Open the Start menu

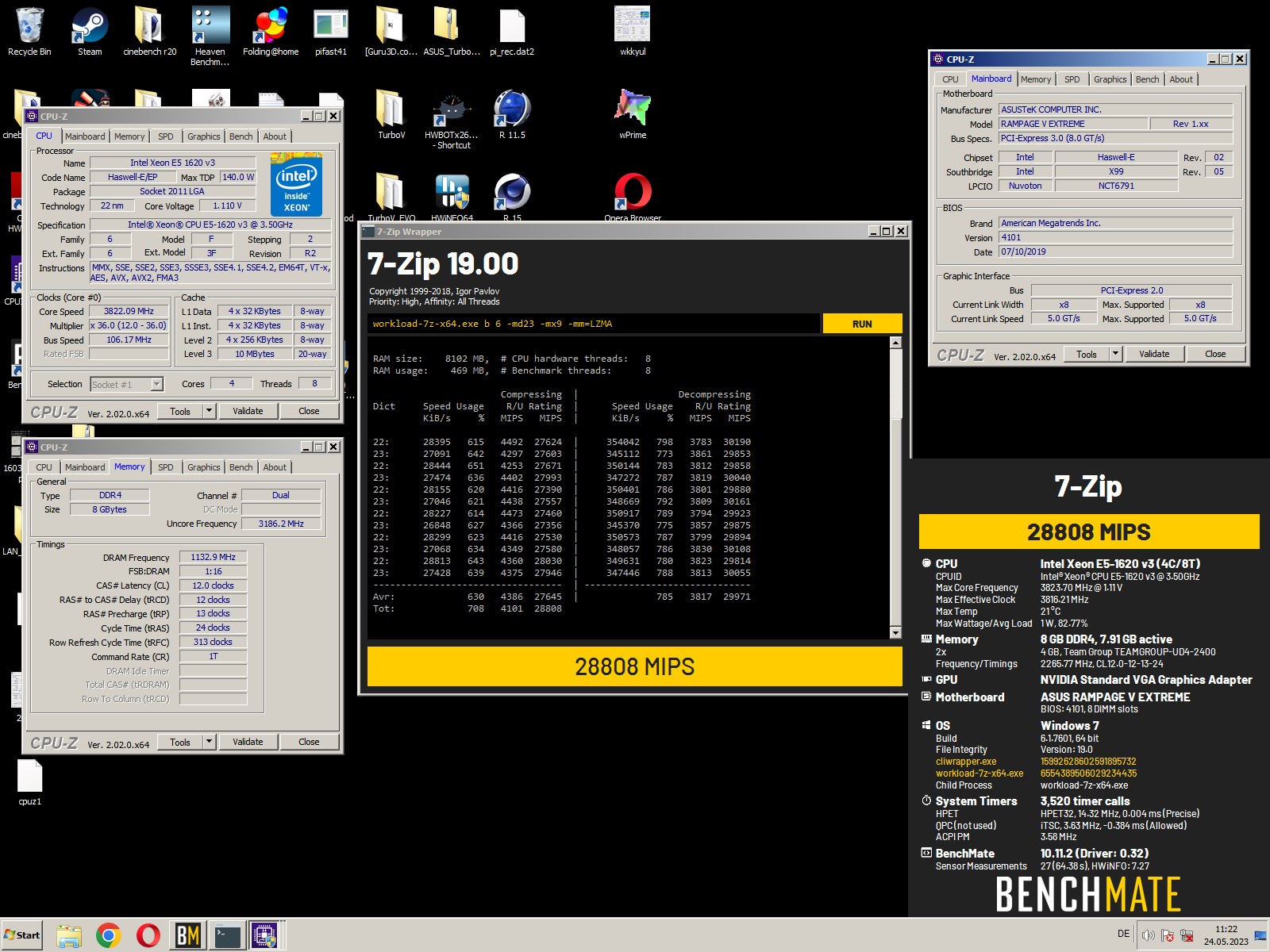click(x=22, y=935)
